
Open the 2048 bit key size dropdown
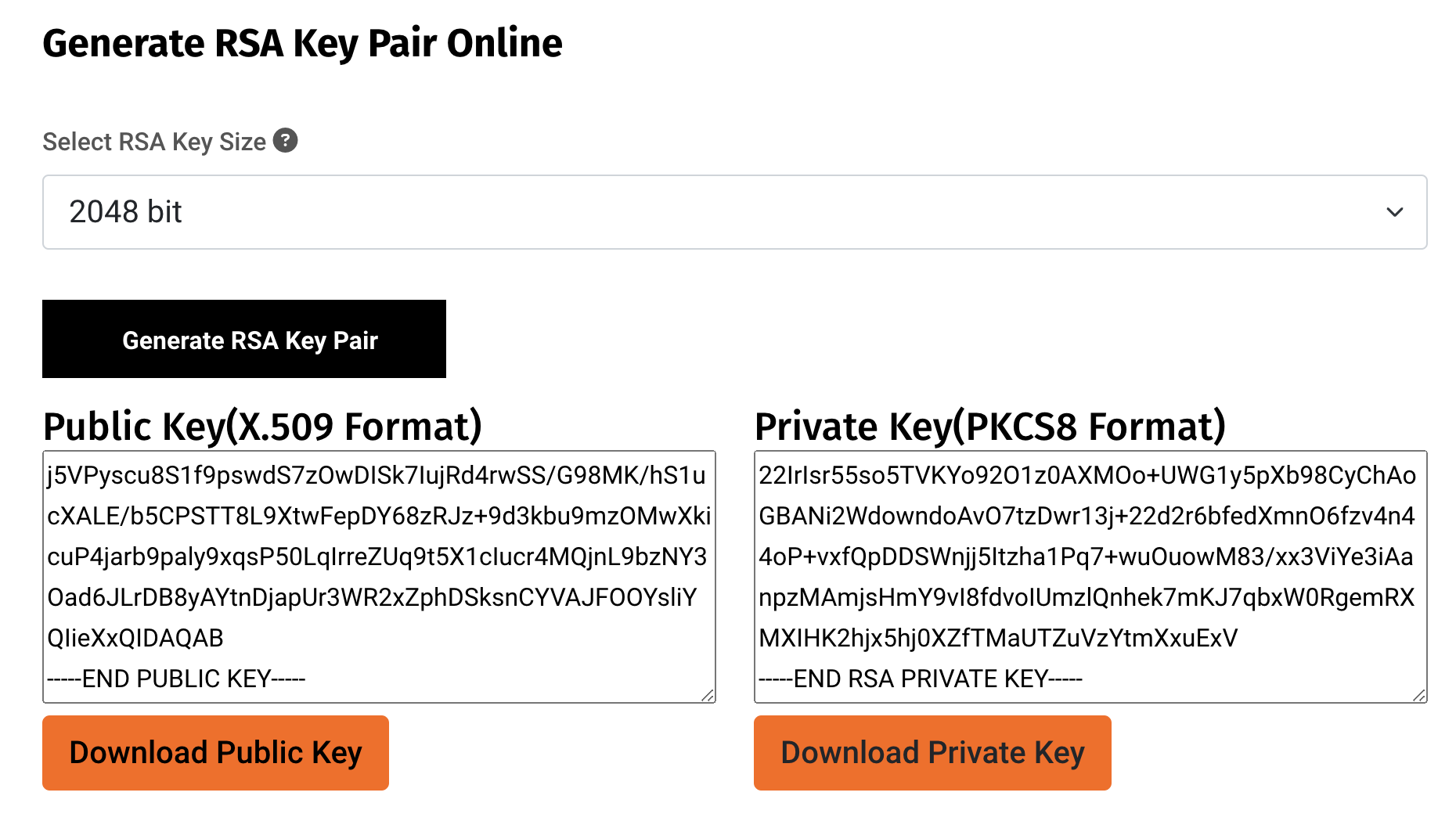pyautogui.click(x=734, y=212)
